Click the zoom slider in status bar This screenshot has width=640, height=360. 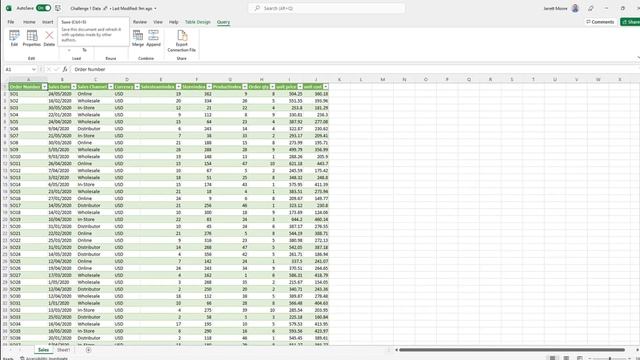611,358
